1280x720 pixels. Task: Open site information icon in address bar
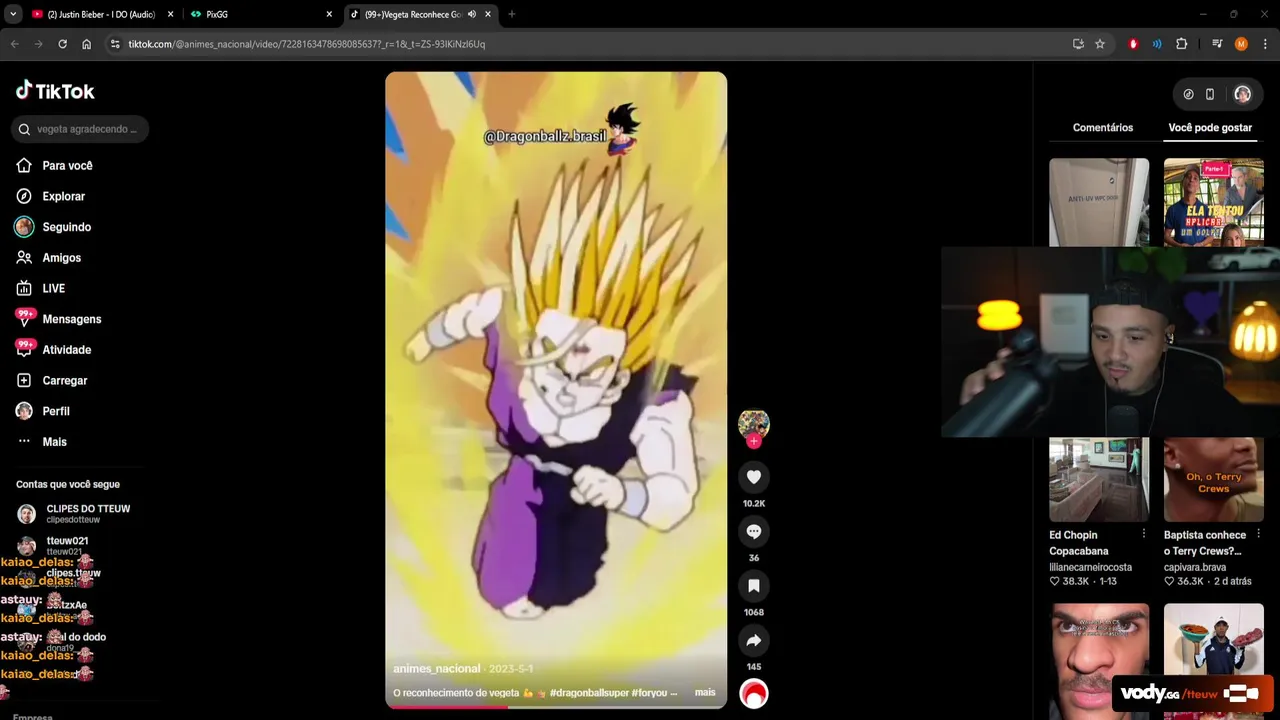tap(115, 44)
